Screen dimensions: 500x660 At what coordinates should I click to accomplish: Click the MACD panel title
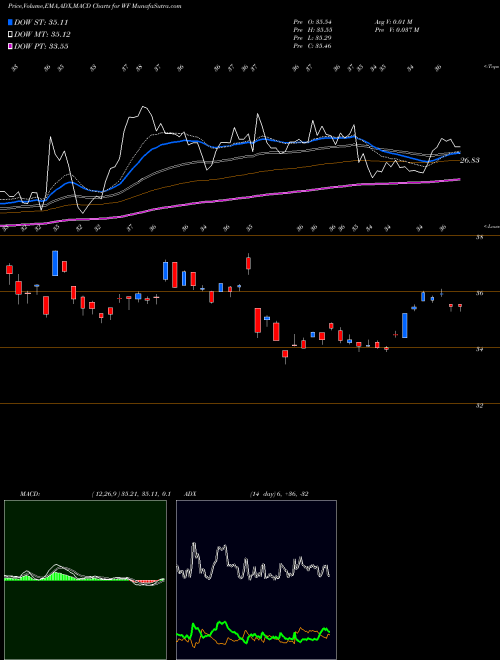pyautogui.click(x=30, y=494)
